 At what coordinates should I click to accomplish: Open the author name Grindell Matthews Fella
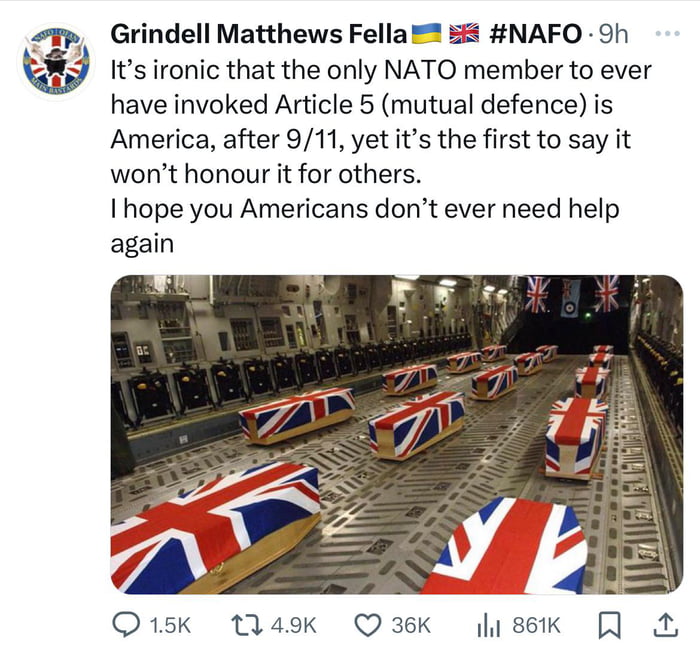coord(258,33)
